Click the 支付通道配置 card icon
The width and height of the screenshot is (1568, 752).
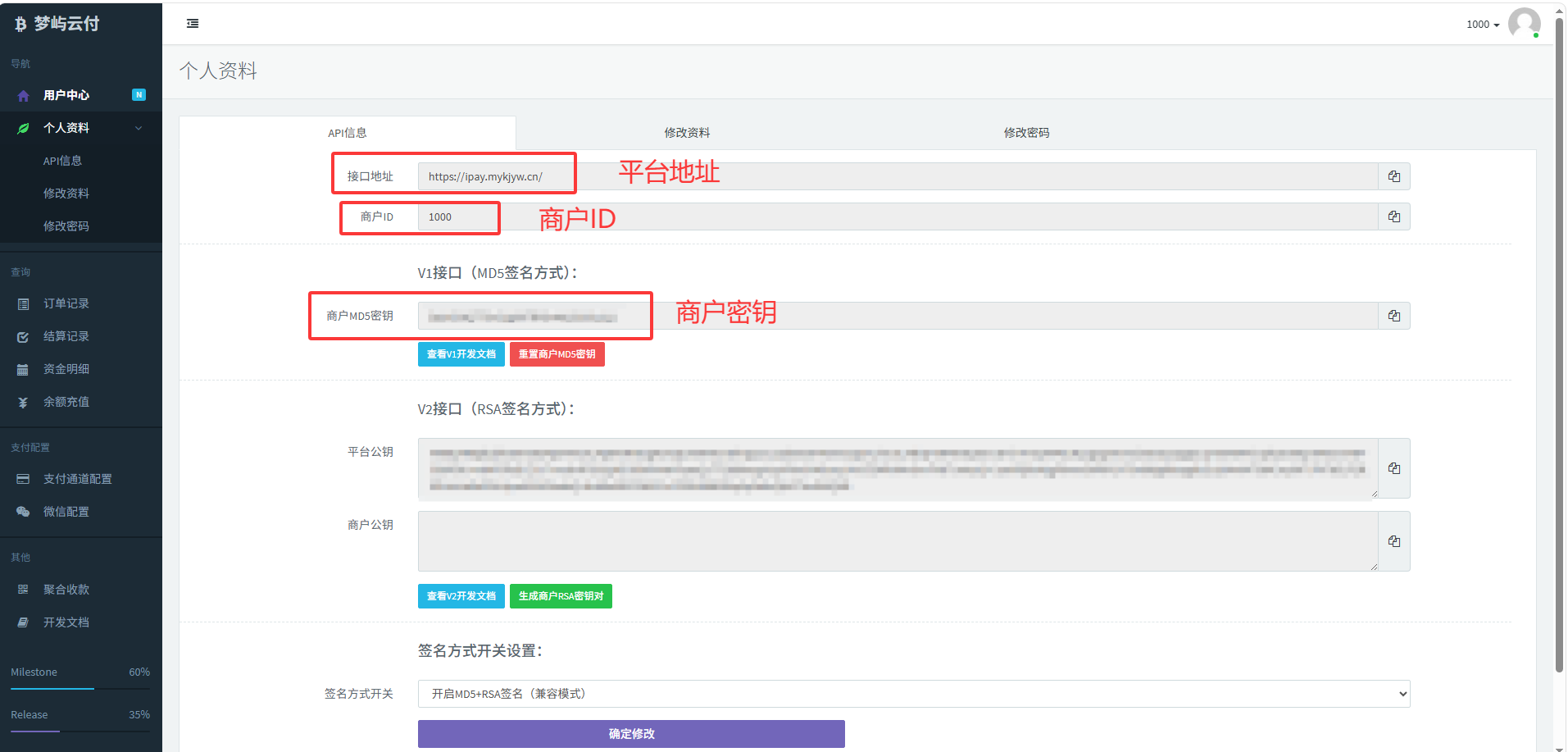click(23, 479)
